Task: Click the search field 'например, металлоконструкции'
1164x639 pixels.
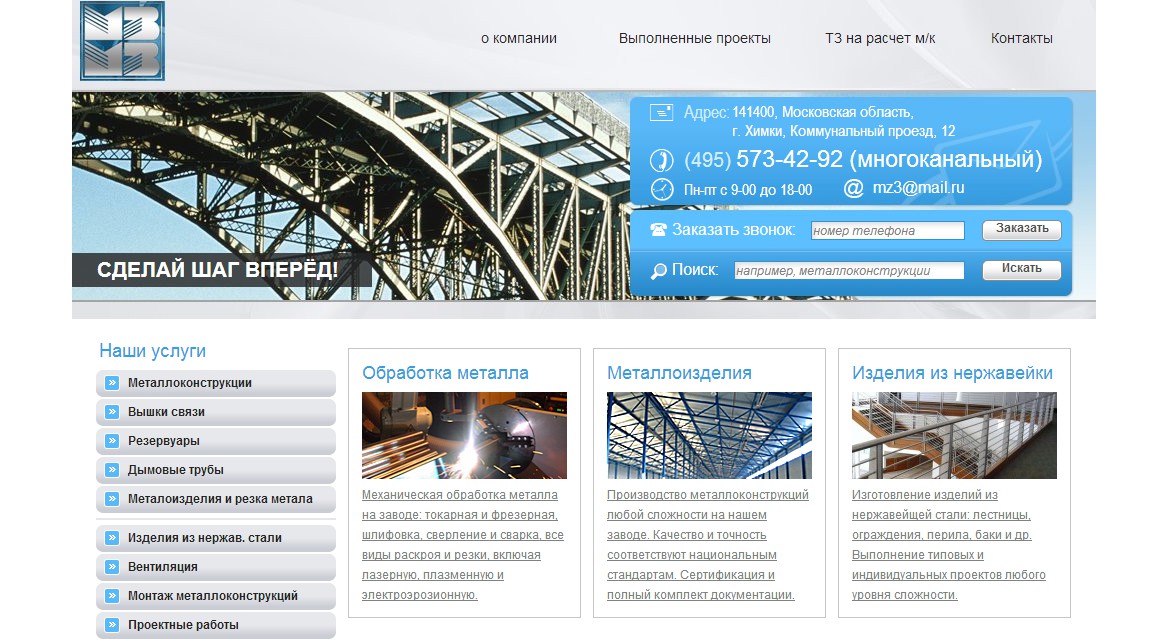Action: pyautogui.click(x=849, y=271)
